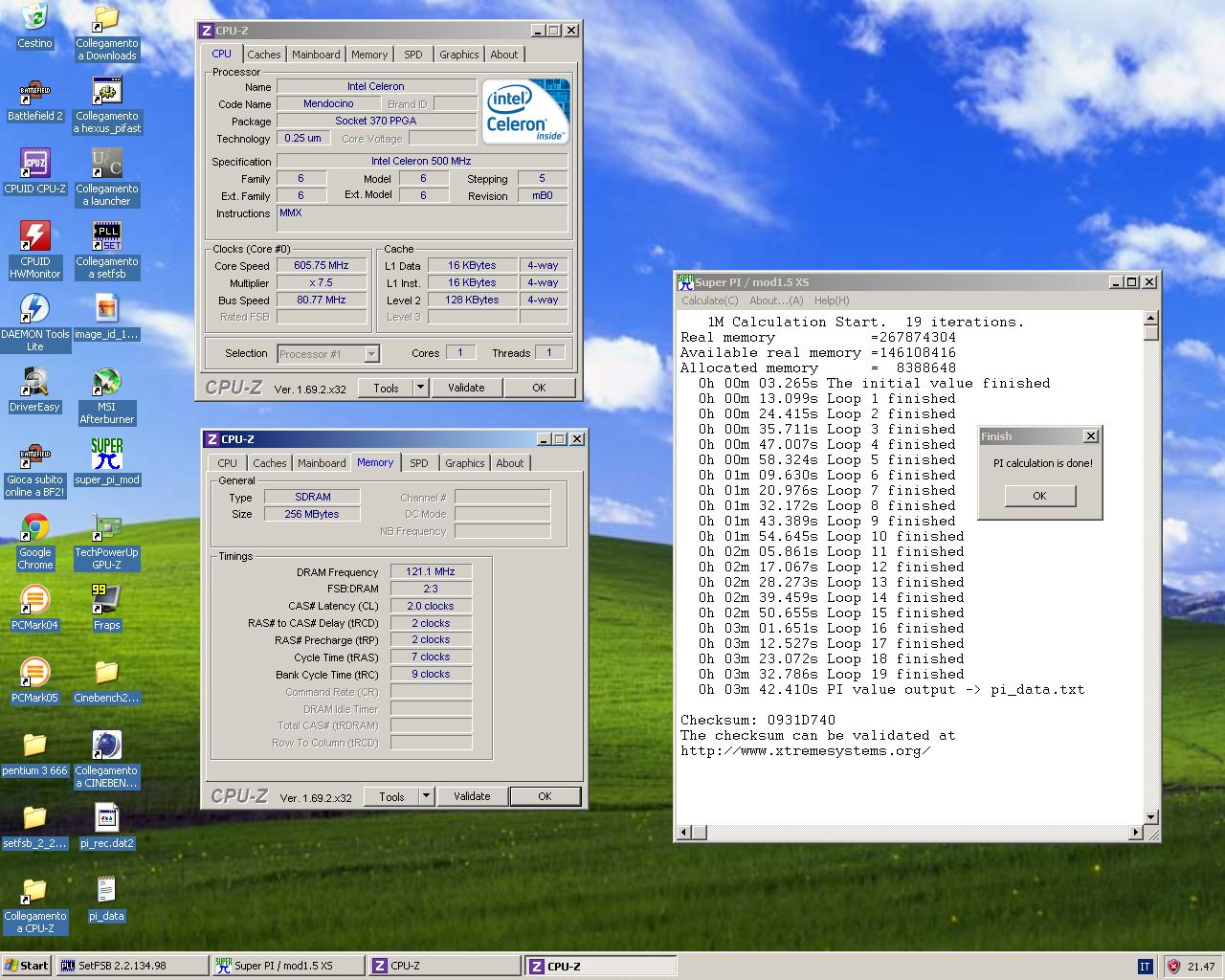The image size is (1225, 980).
Task: Open pentium 3 666 folder
Action: (35, 754)
